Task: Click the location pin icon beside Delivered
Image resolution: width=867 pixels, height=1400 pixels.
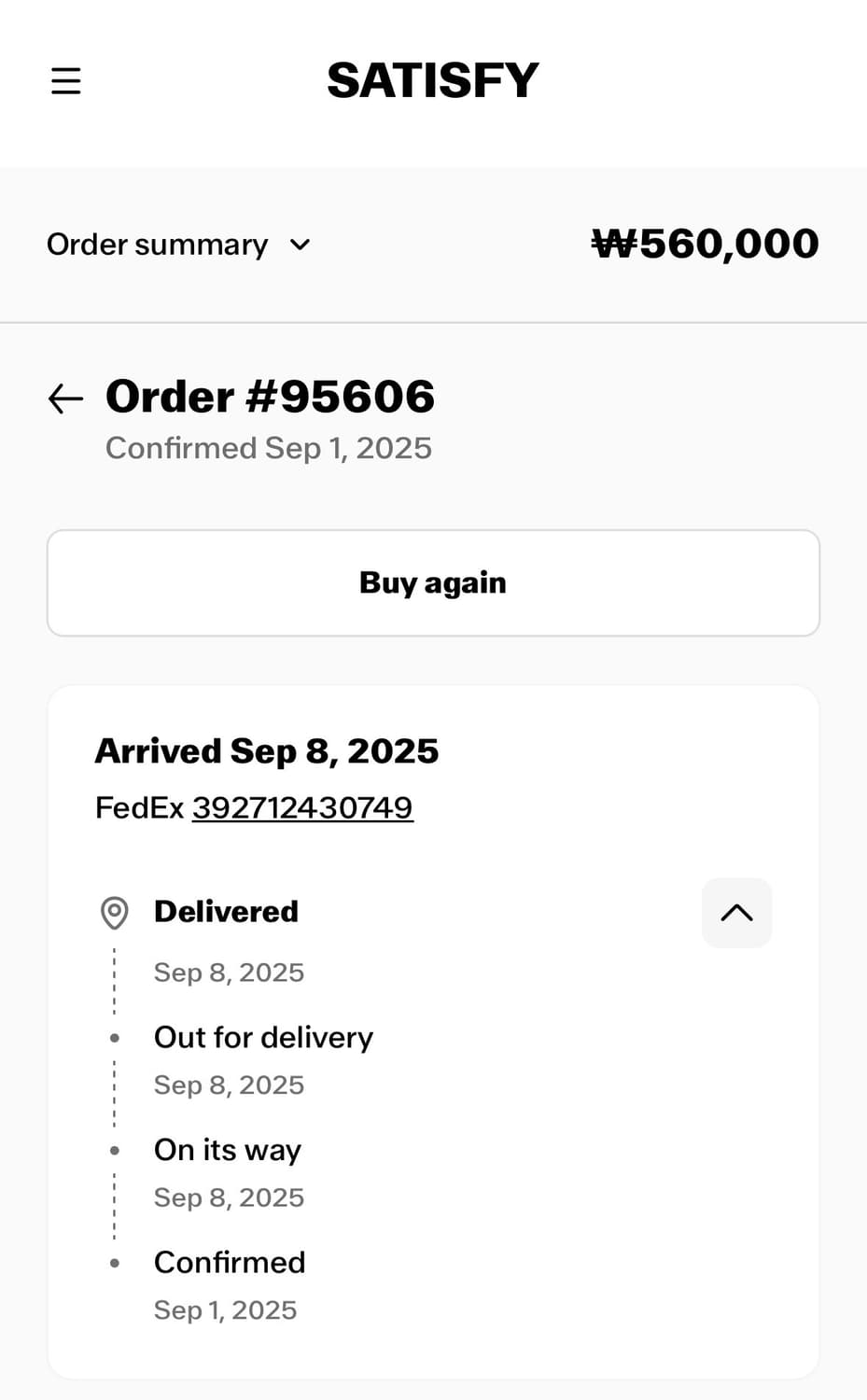Action: click(x=114, y=913)
